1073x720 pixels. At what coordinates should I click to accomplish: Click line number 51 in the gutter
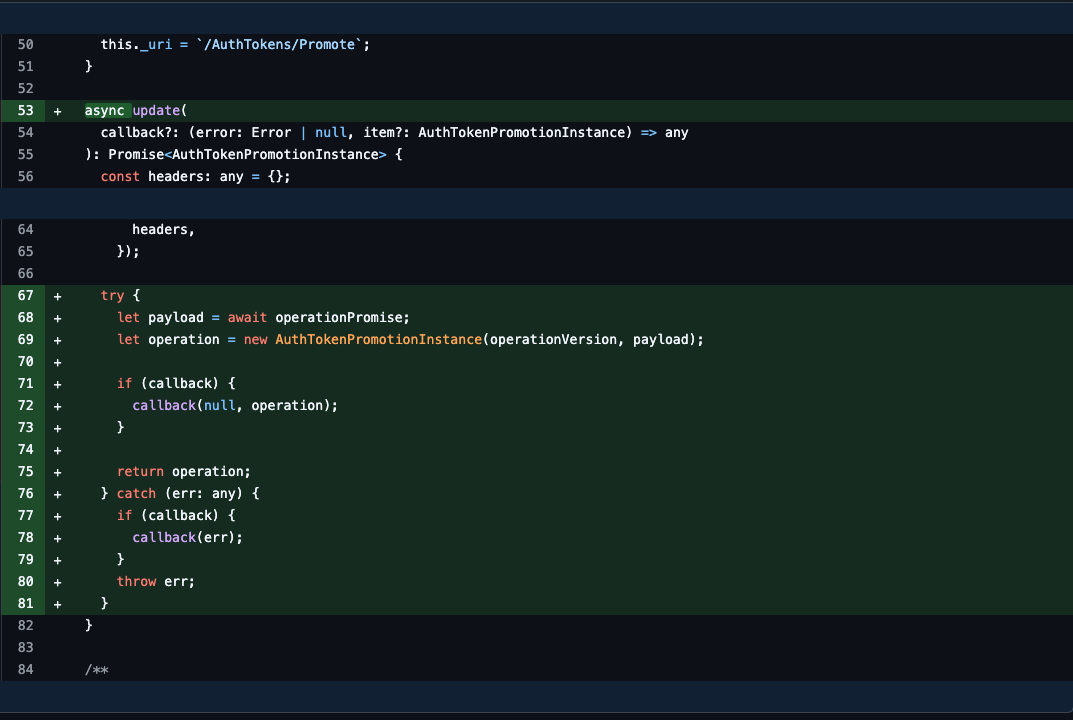click(x=25, y=66)
